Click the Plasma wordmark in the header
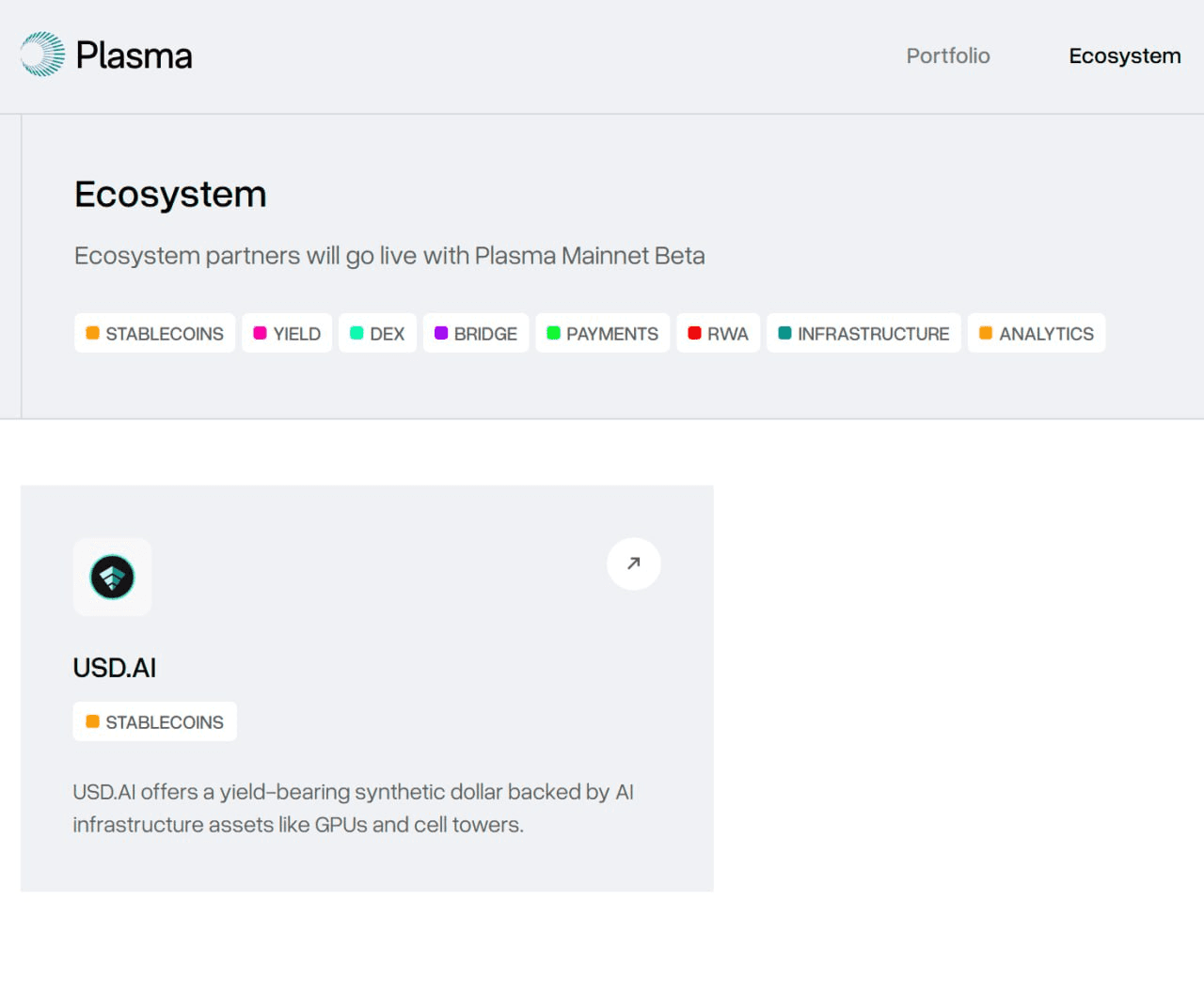This screenshot has width=1204, height=982. pos(134,55)
